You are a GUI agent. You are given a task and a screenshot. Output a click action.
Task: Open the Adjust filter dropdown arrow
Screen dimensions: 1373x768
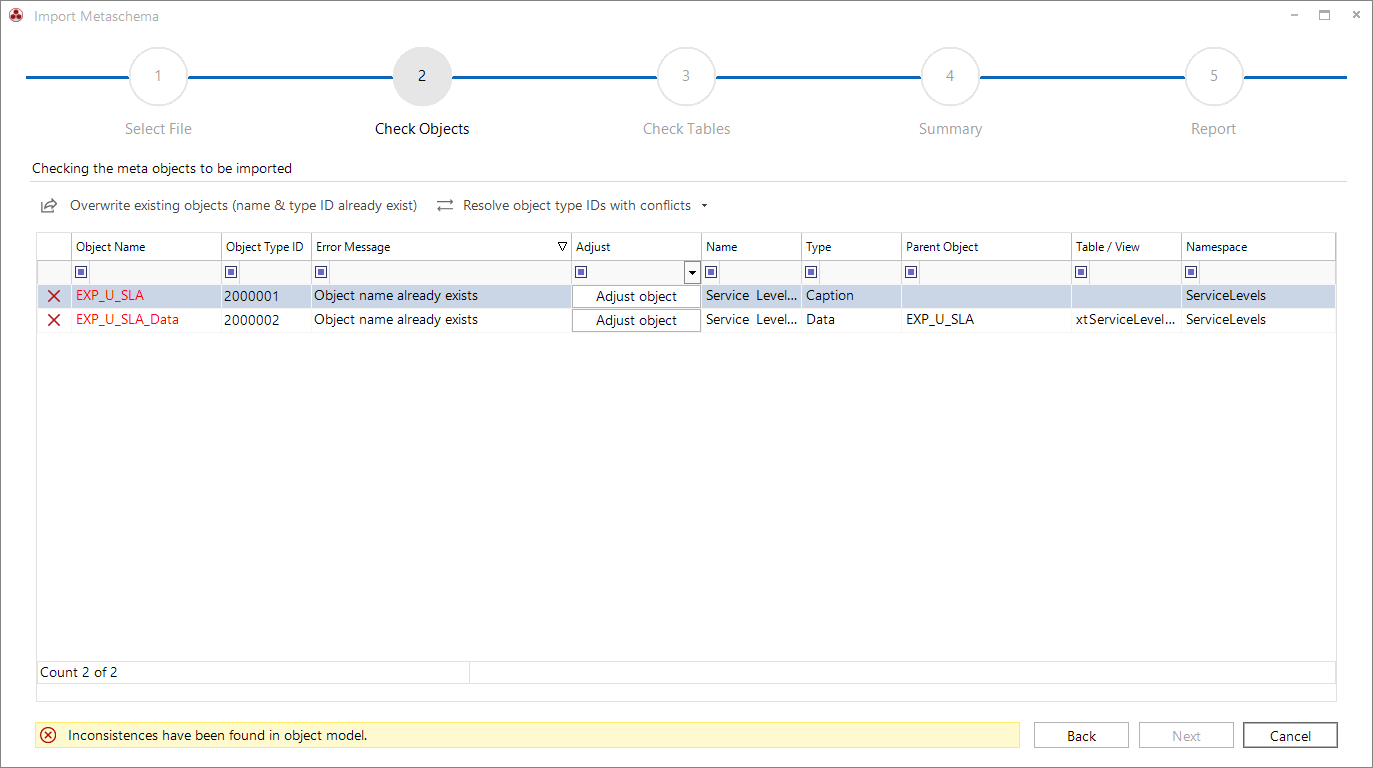coord(692,272)
